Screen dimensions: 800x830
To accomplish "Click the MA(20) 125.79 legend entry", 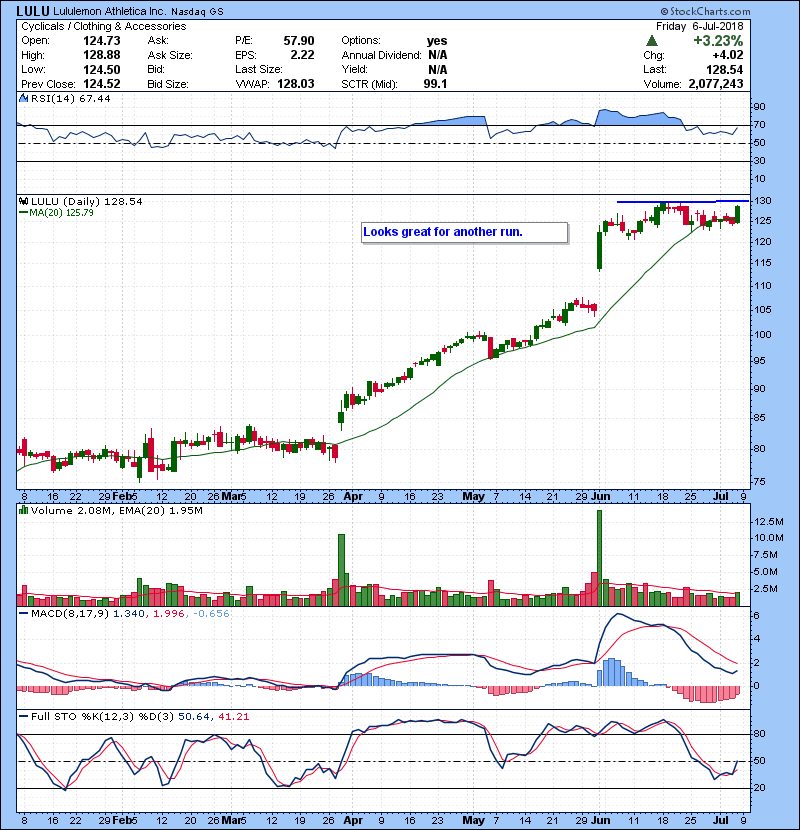I will [56, 212].
